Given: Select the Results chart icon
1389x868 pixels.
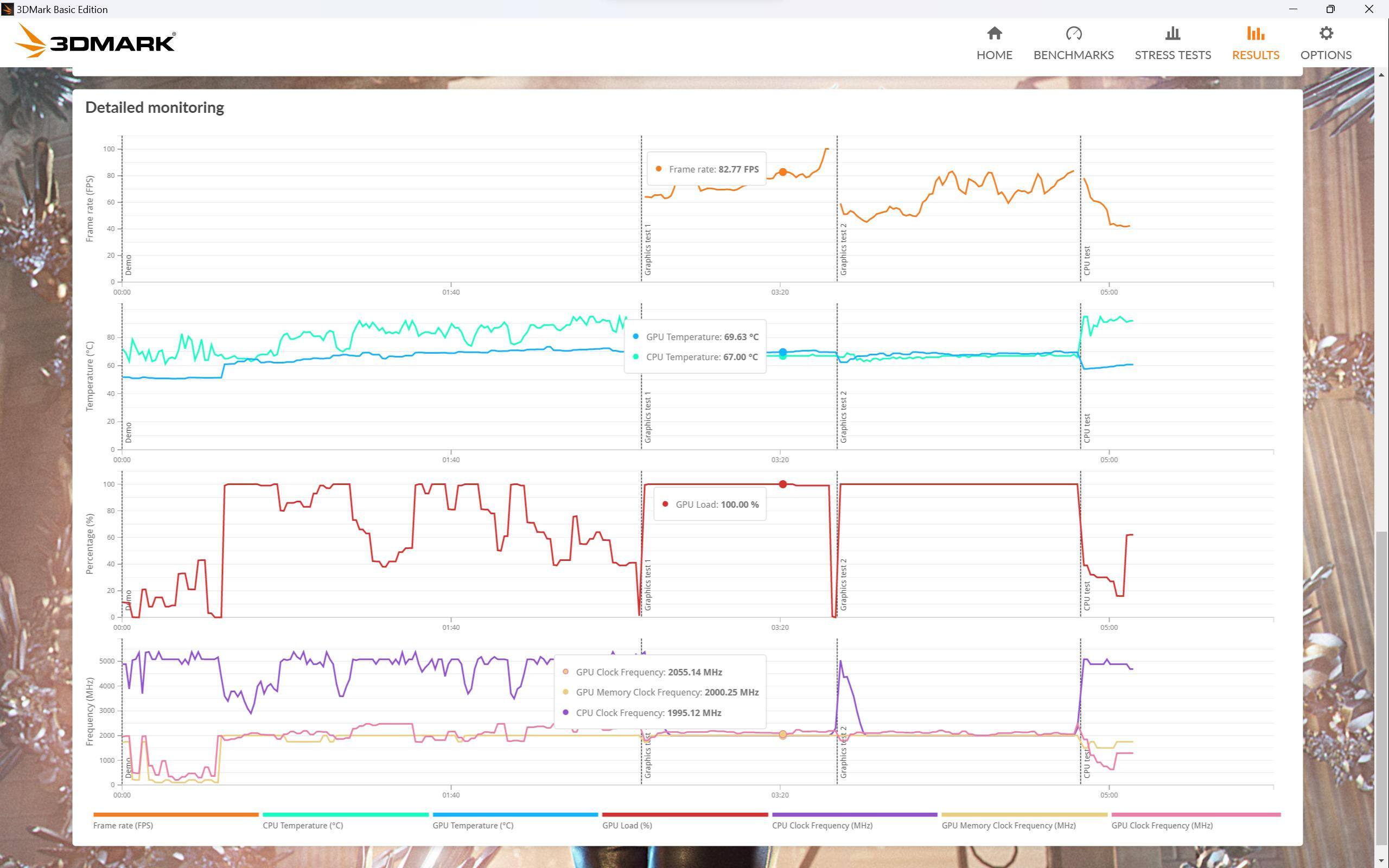Looking at the screenshot, I should (x=1256, y=34).
